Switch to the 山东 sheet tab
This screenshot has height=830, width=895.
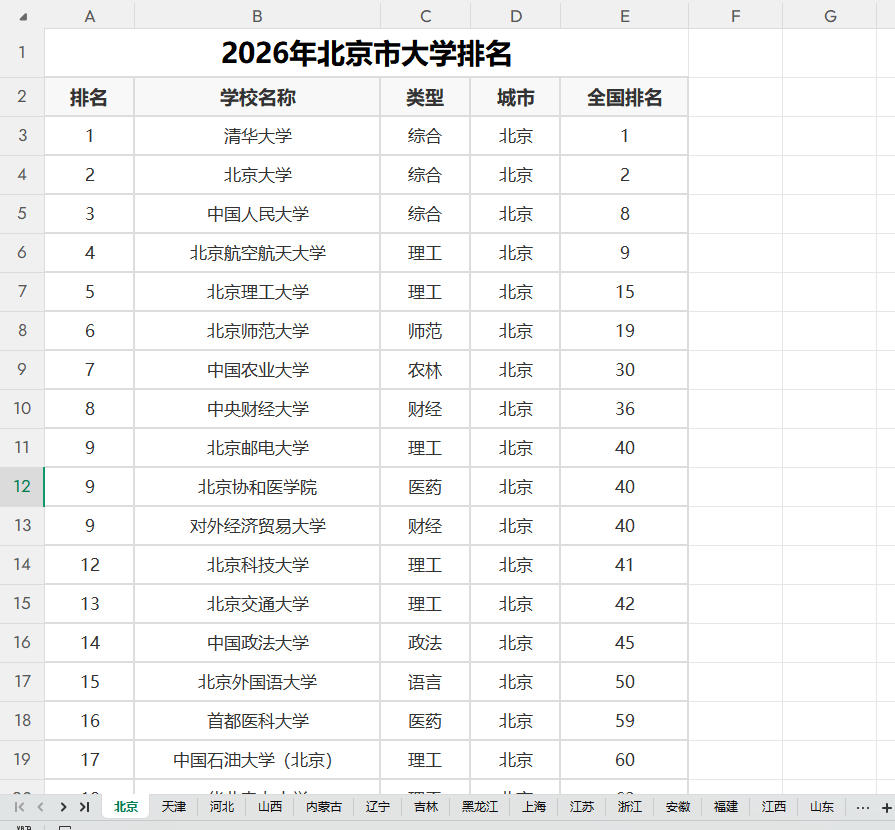tap(820, 806)
